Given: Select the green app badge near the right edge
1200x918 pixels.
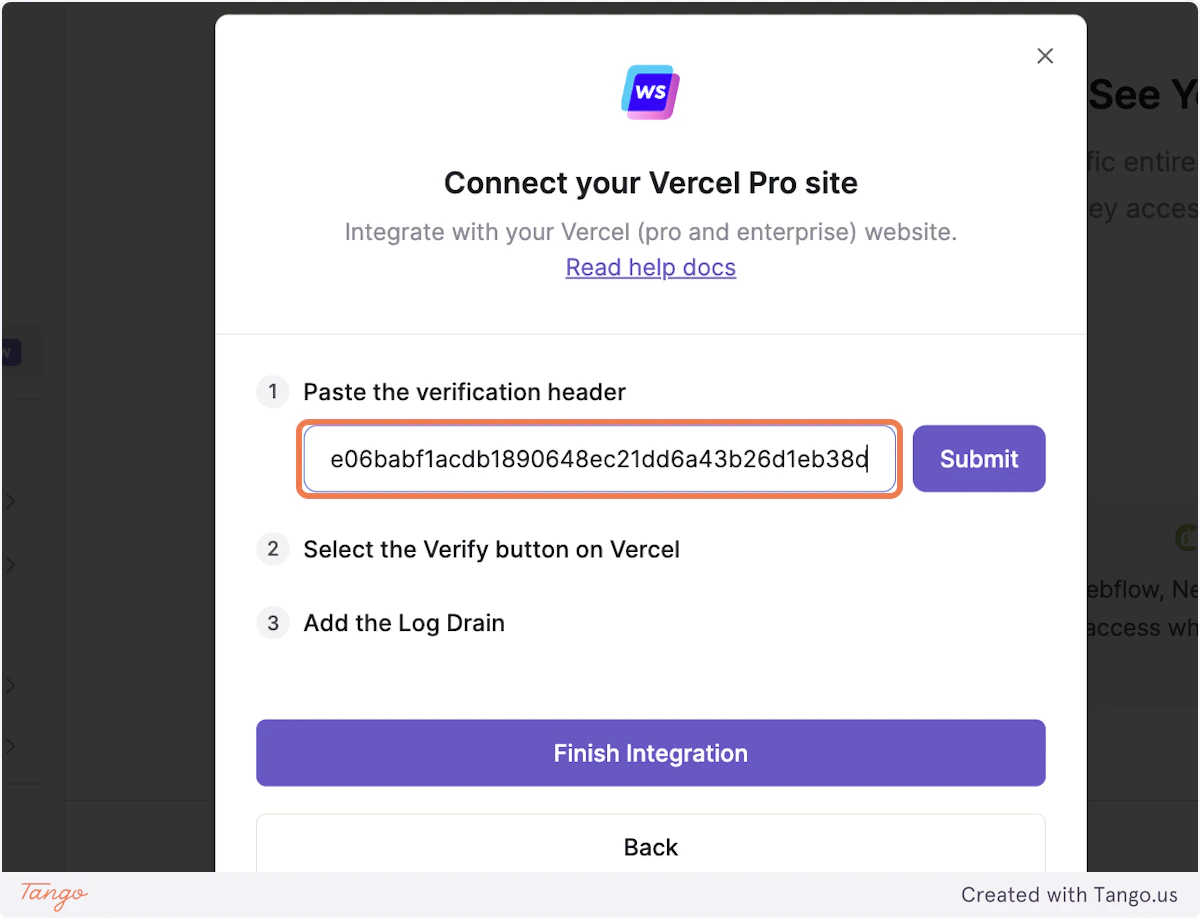Looking at the screenshot, I should coord(1186,537).
